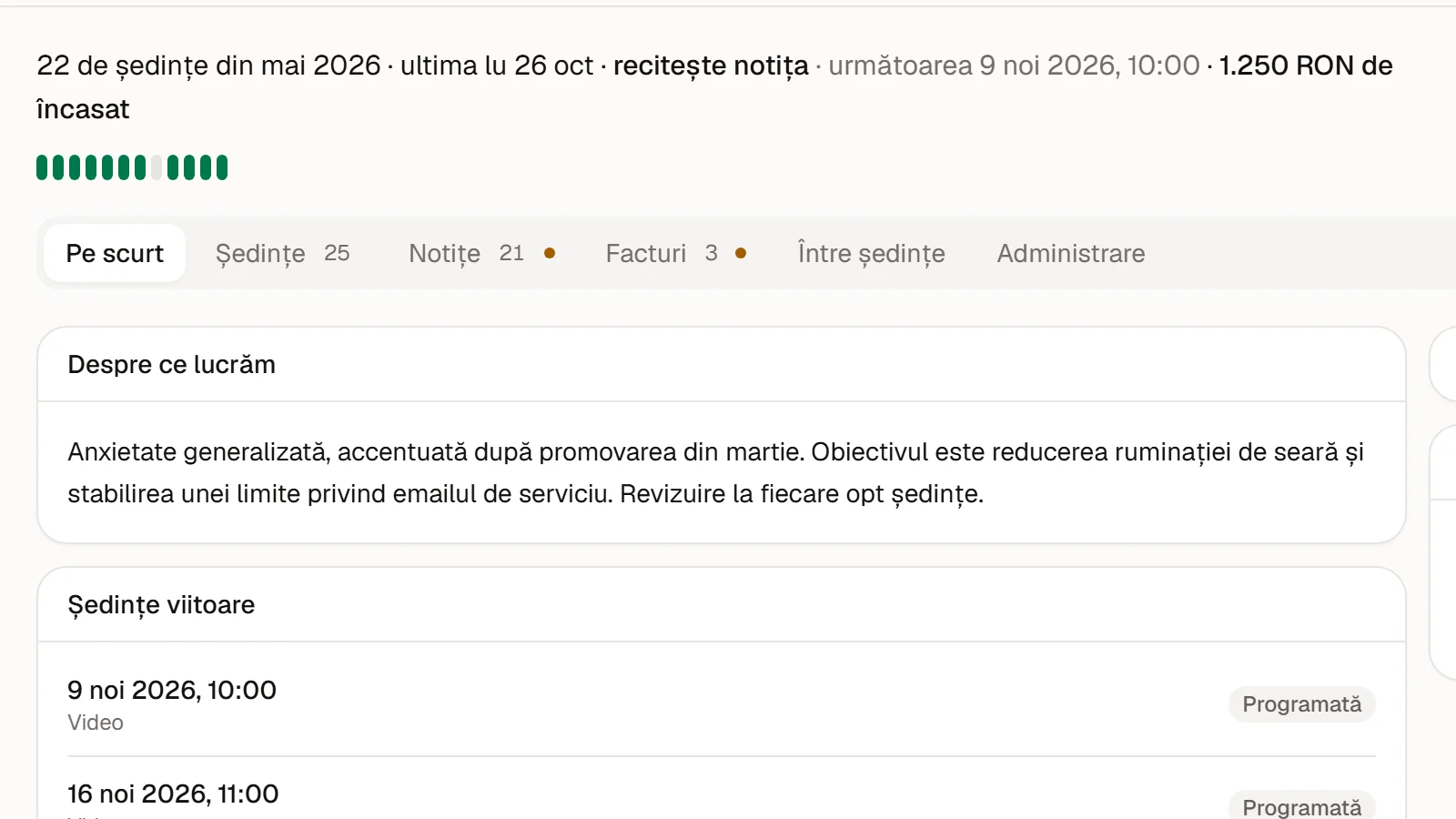1456x819 pixels.
Task: Click the 'Despre ce lucrăm' heading
Action: tap(171, 365)
